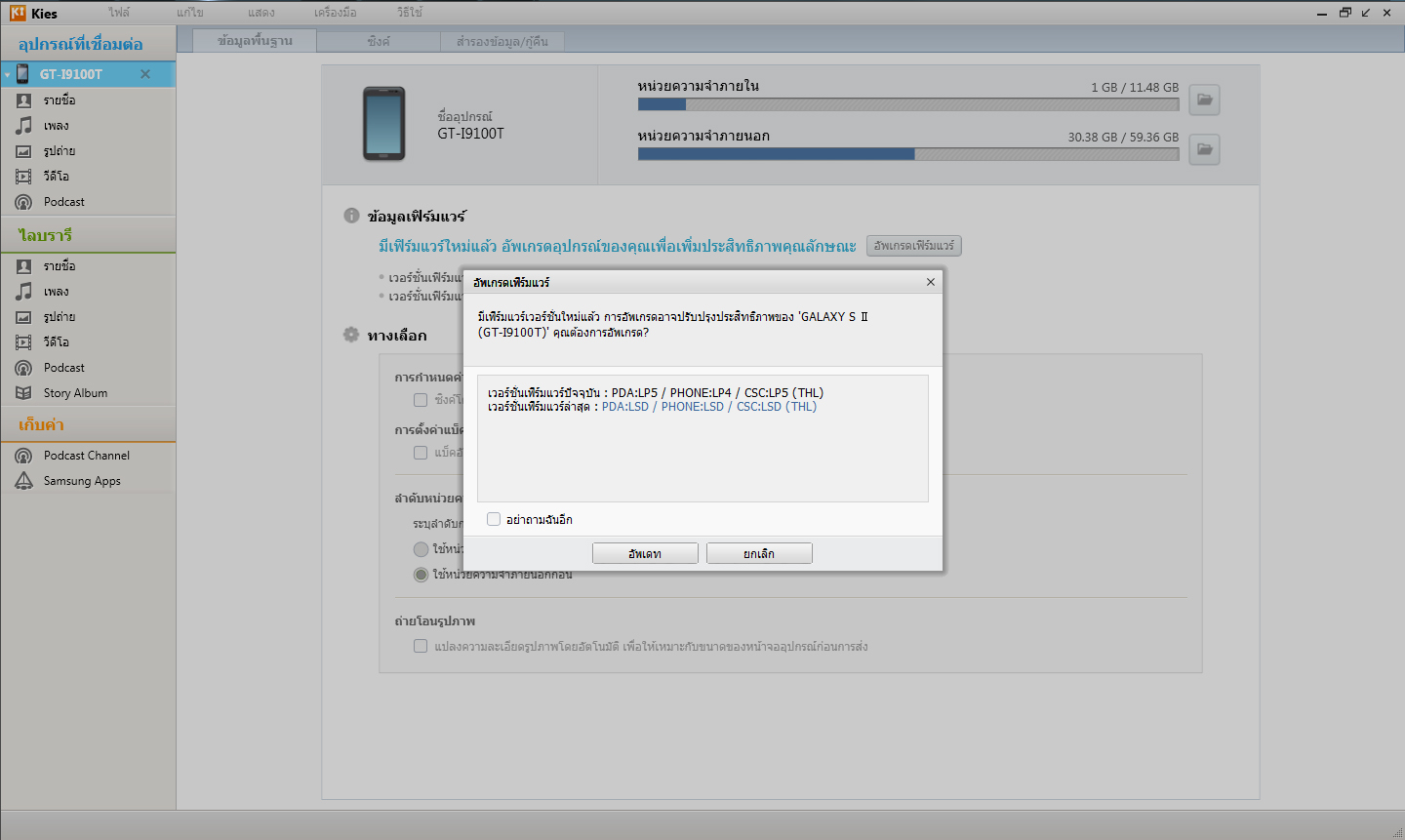Select the first memory-order radio button
Image resolution: width=1405 pixels, height=840 pixels.
click(421, 549)
